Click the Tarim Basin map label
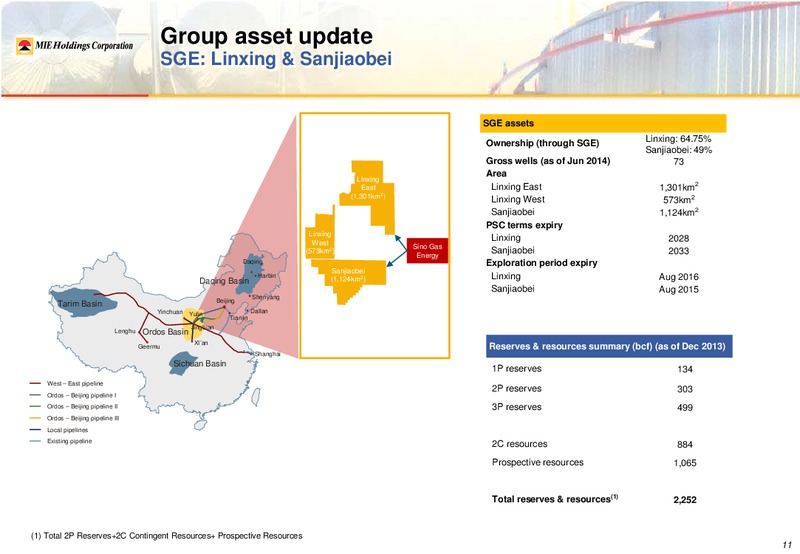Image resolution: width=800 pixels, height=554 pixels. tap(80, 304)
